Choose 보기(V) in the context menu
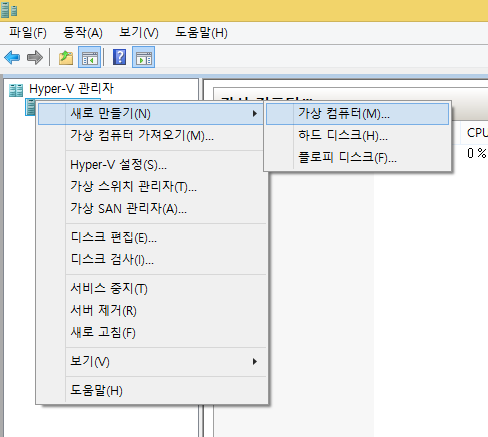488x437 pixels. 151,362
